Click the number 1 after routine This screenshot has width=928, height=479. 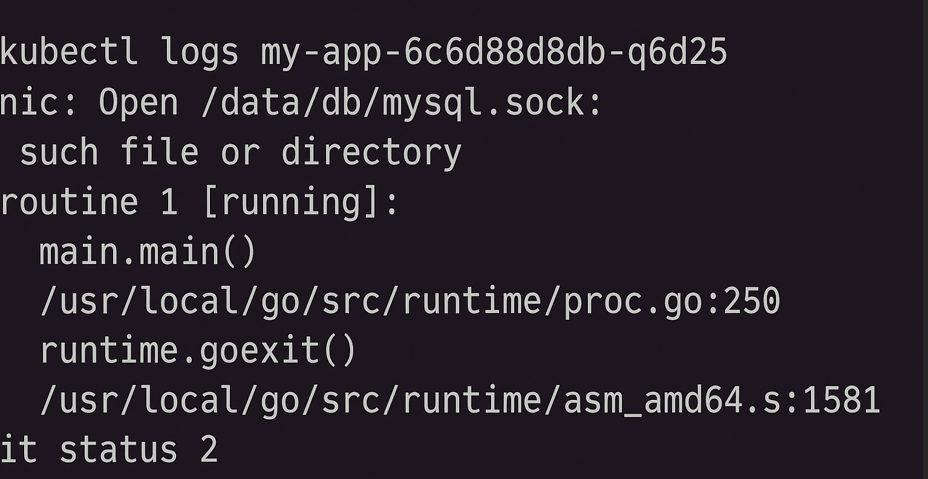coord(169,202)
